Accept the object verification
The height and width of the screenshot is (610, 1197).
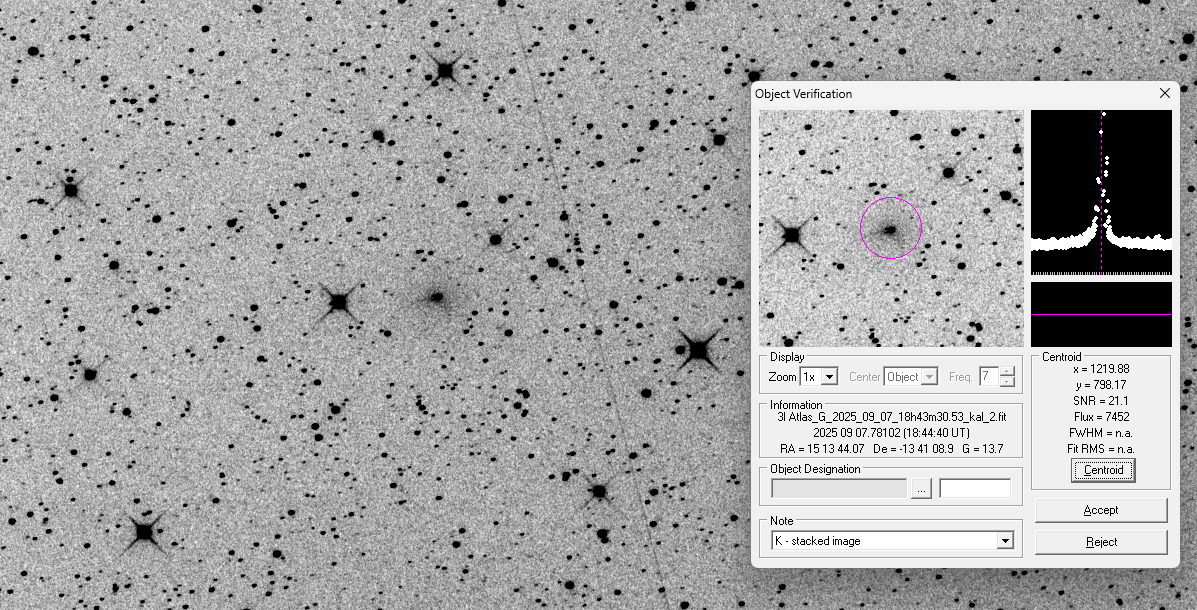[x=1100, y=510]
